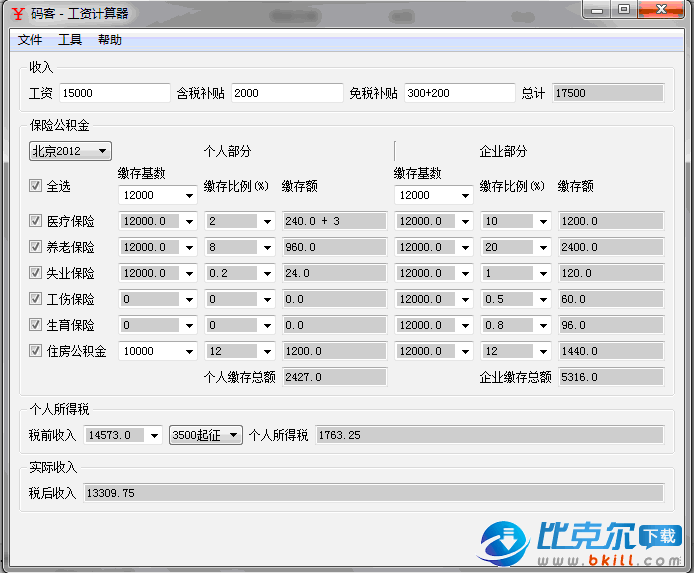Open personal 住房公积金 base 10000 dropdown
This screenshot has height=573, width=694.
[157, 351]
